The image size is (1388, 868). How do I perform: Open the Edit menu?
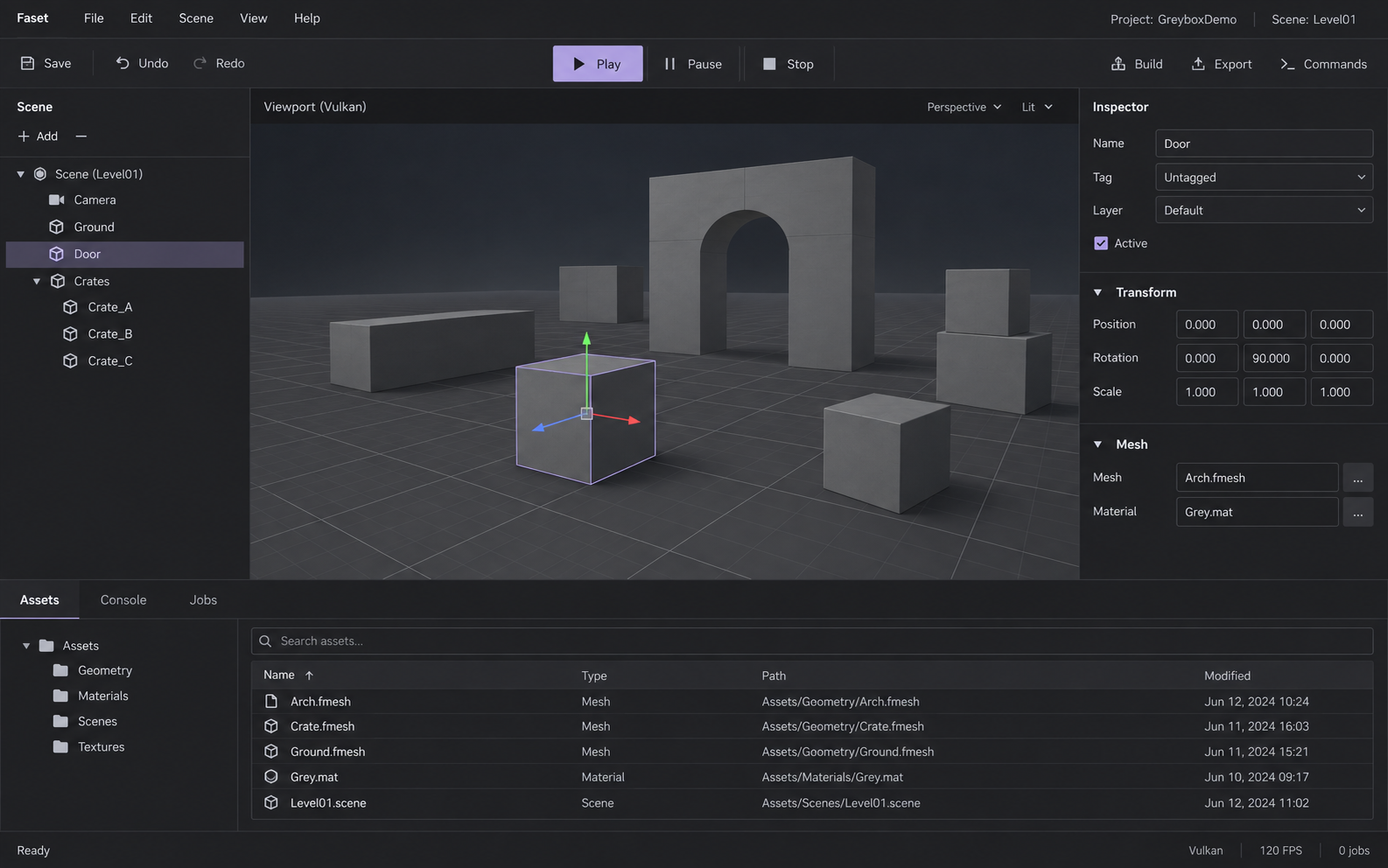click(141, 18)
